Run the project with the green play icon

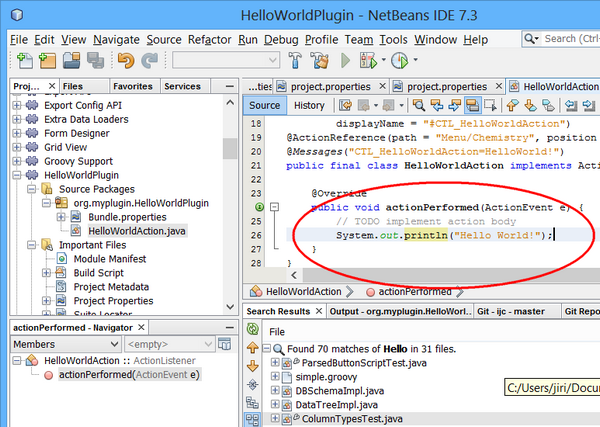(347, 61)
